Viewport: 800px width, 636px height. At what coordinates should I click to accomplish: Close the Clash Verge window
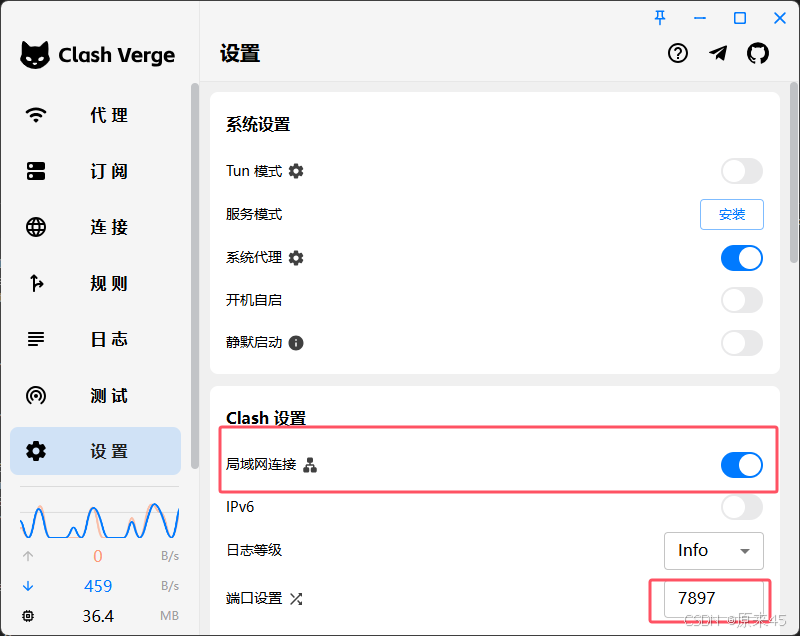point(780,18)
